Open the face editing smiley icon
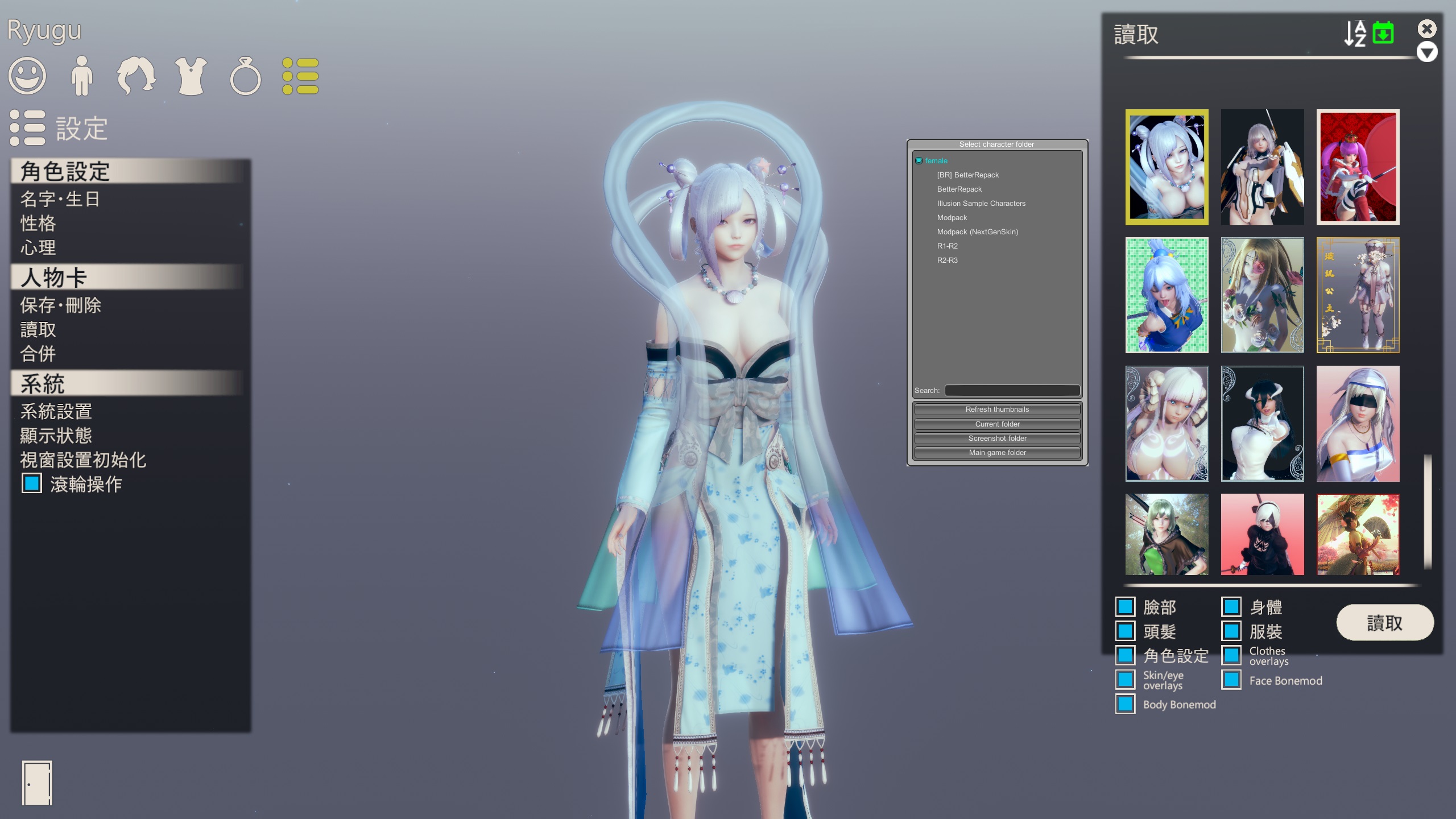Viewport: 1456px width, 819px height. click(27, 76)
